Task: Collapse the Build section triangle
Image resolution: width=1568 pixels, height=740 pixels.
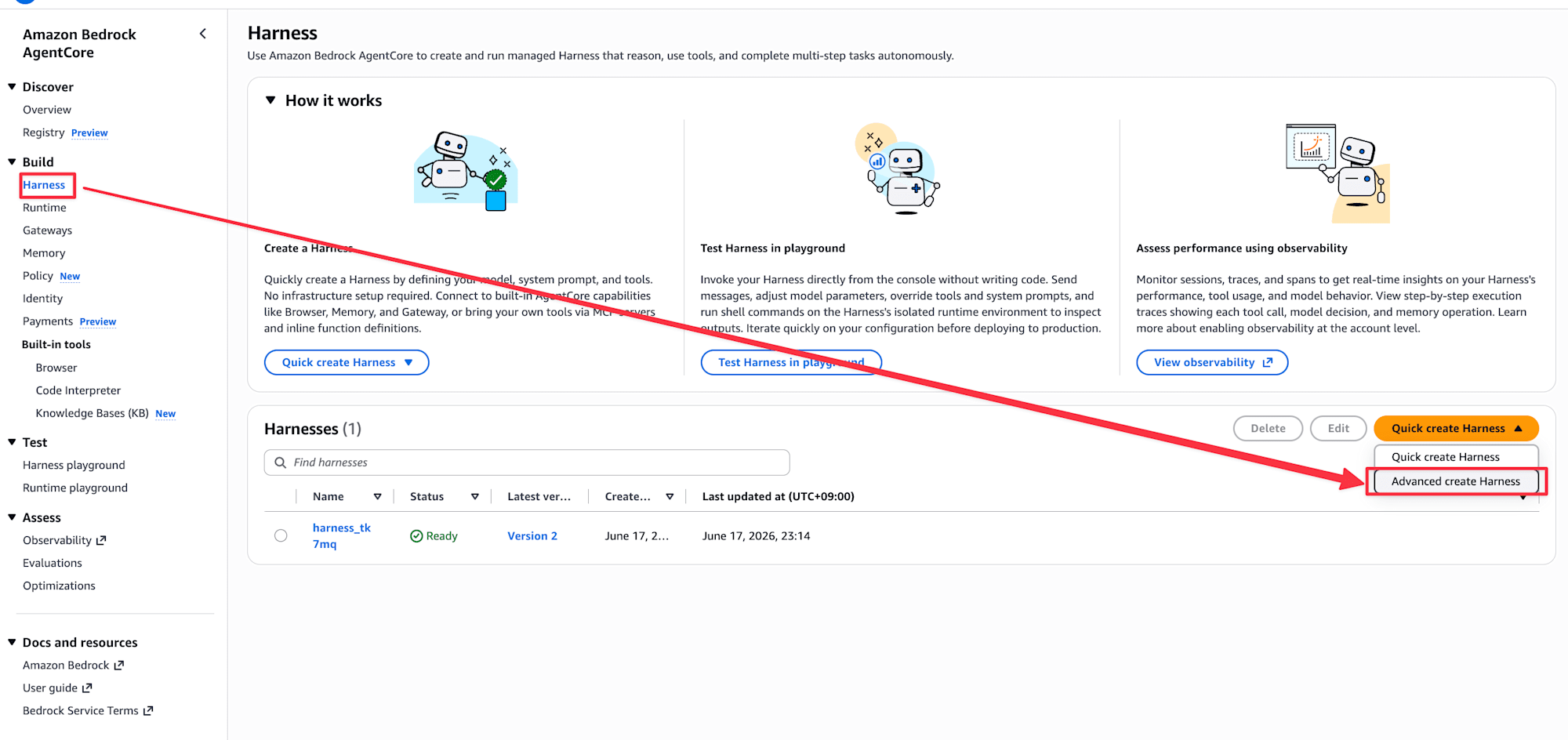Action: 12,162
